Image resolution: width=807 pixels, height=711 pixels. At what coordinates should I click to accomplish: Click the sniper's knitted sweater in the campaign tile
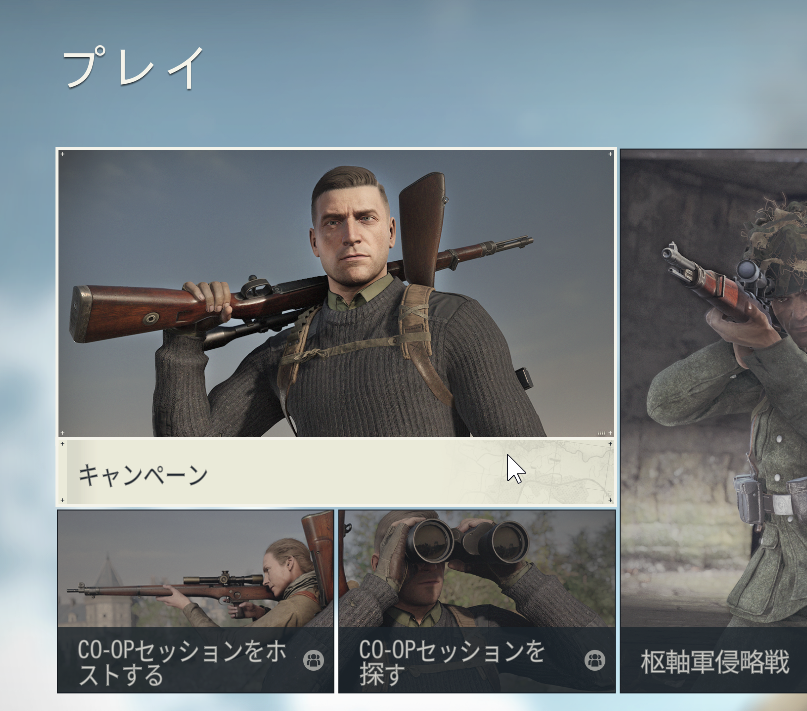[x=360, y=371]
